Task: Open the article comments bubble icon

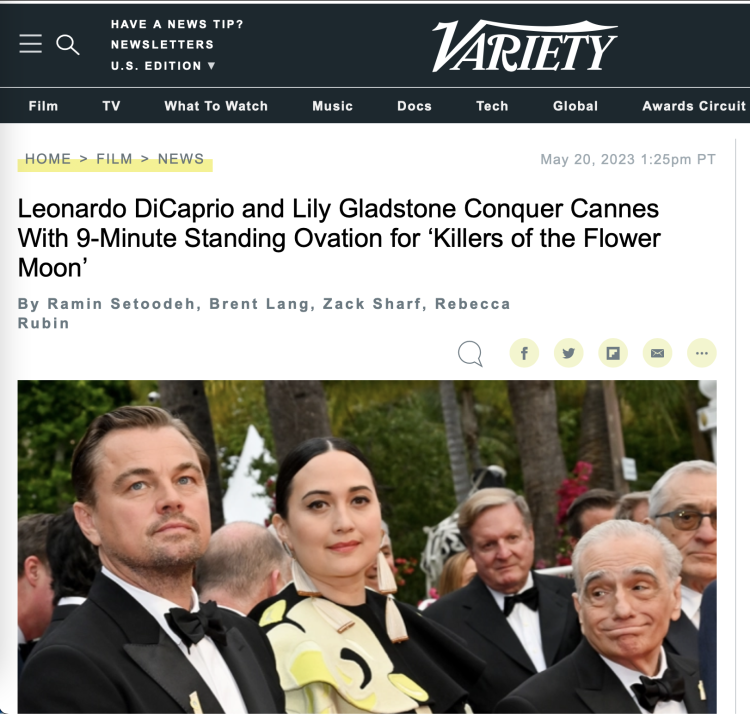Action: 470,353
